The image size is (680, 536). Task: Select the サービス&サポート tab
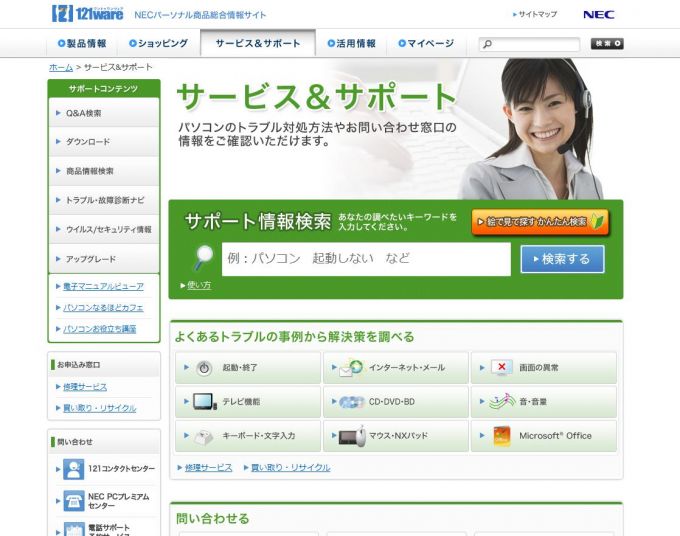(258, 43)
